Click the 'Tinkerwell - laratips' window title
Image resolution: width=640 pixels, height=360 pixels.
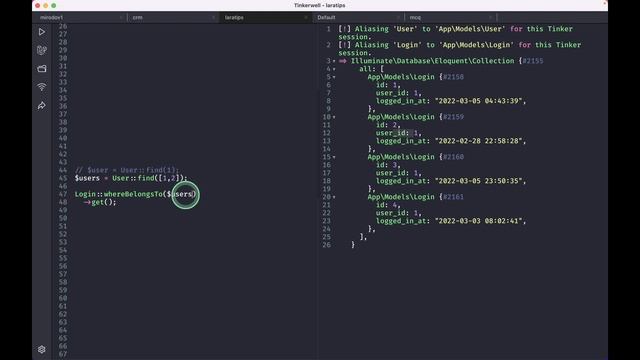[320, 5]
